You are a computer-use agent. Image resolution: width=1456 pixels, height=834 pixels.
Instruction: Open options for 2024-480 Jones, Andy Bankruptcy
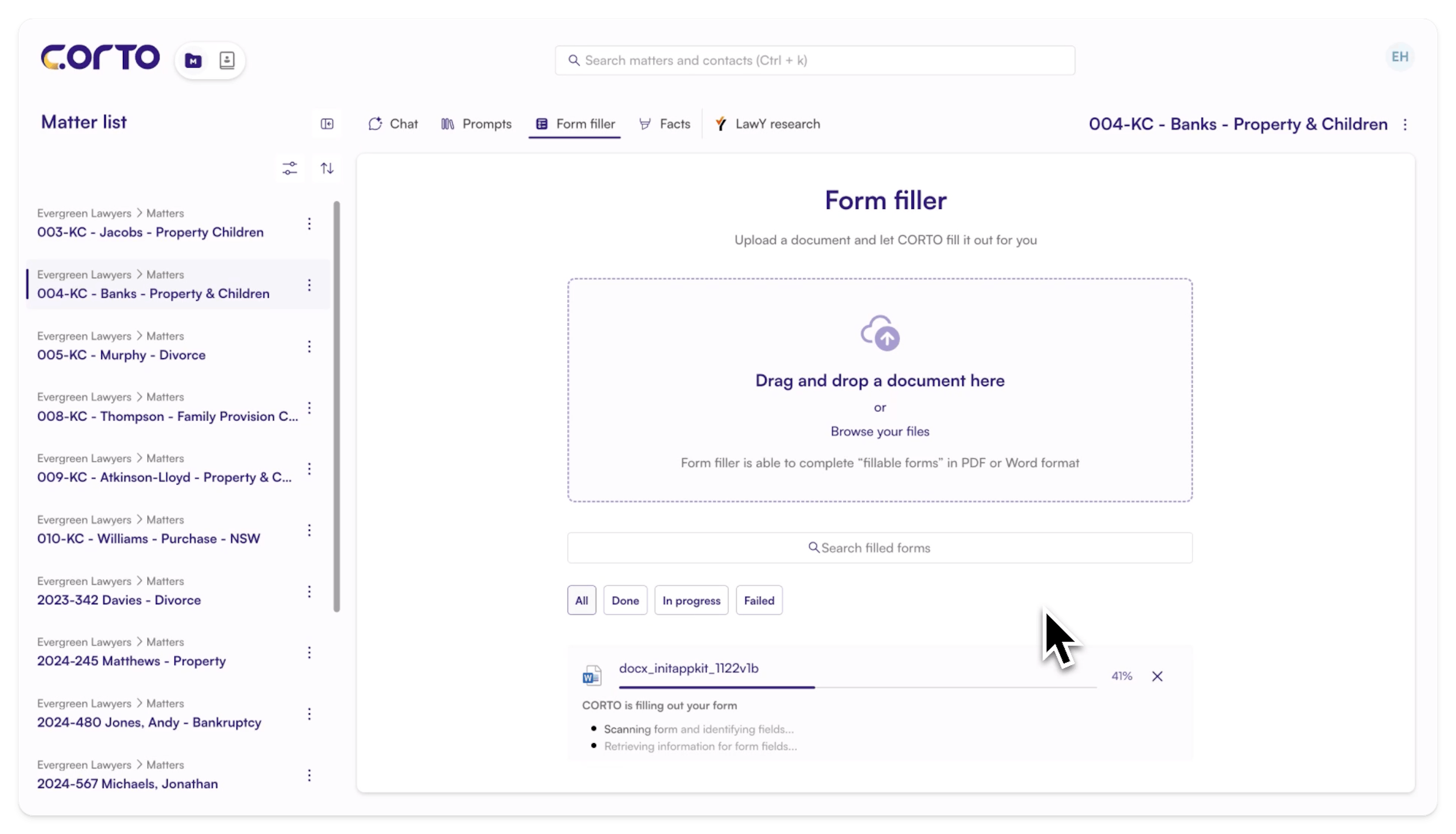pos(310,714)
